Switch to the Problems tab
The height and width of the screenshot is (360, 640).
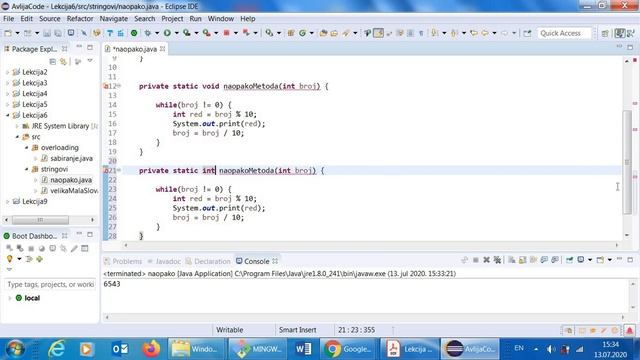click(x=123, y=261)
